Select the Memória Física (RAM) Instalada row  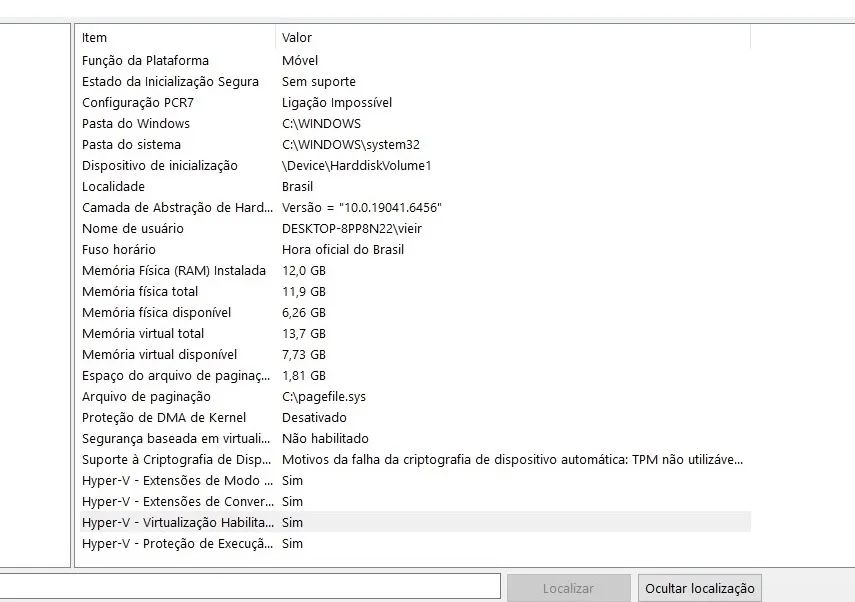[415, 270]
